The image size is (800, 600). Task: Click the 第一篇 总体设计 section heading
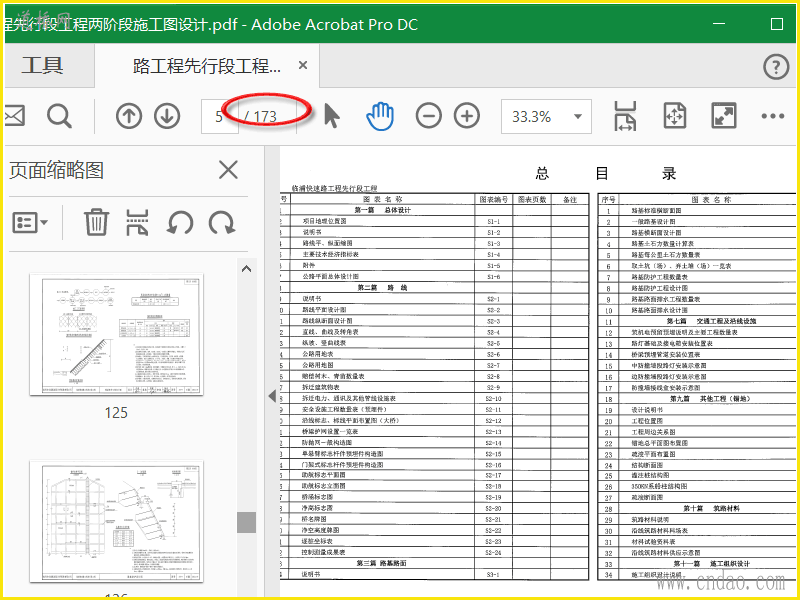click(x=383, y=210)
